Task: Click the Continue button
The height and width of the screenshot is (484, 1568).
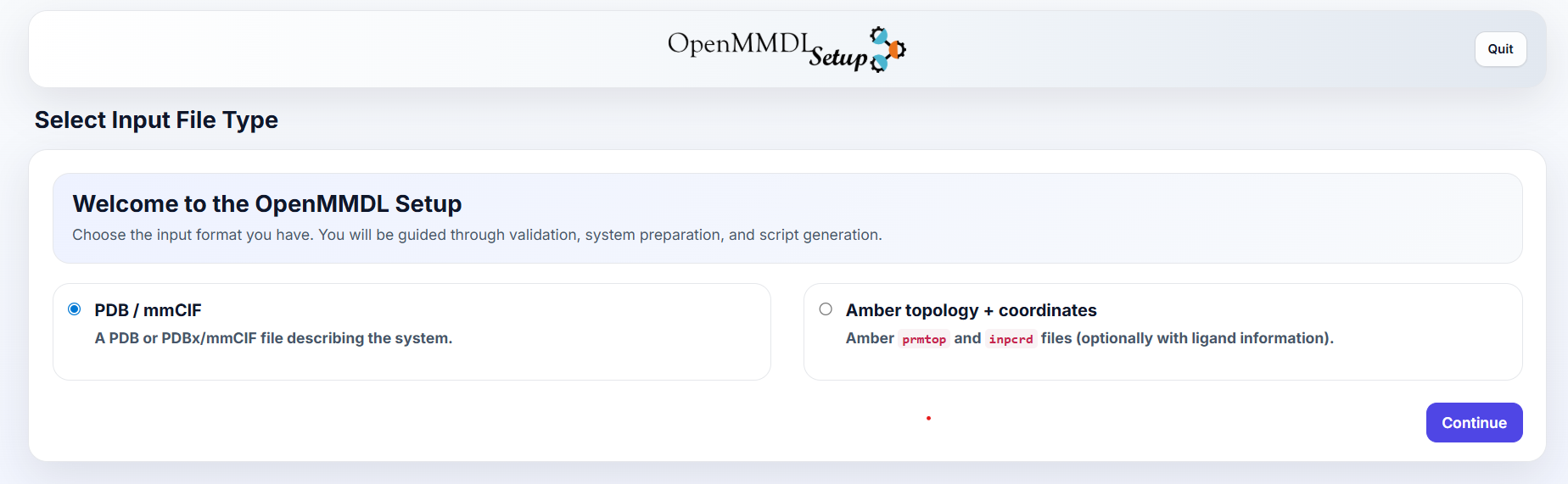Action: pyautogui.click(x=1474, y=422)
